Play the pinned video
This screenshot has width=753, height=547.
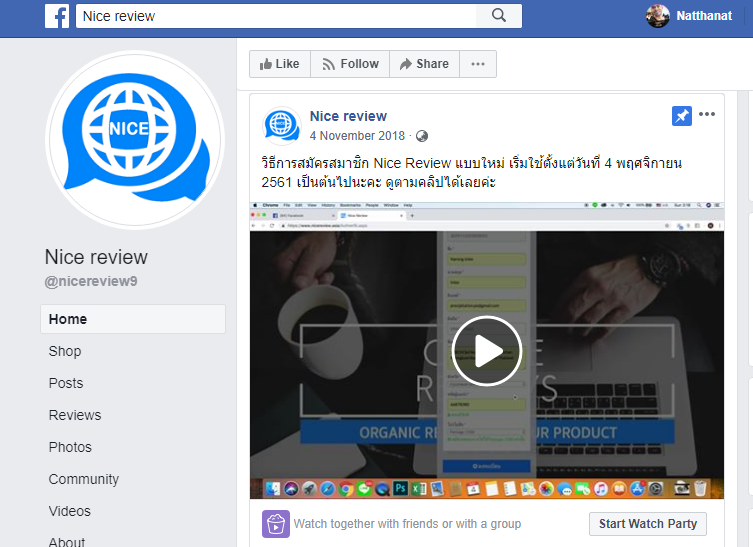click(x=486, y=351)
